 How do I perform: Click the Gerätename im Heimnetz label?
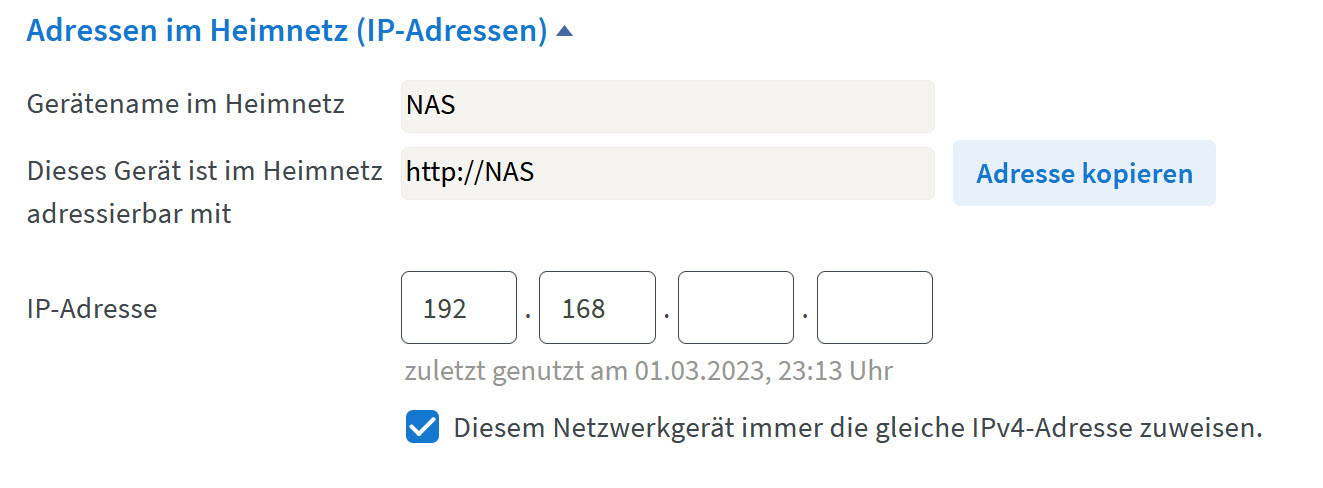coord(186,104)
